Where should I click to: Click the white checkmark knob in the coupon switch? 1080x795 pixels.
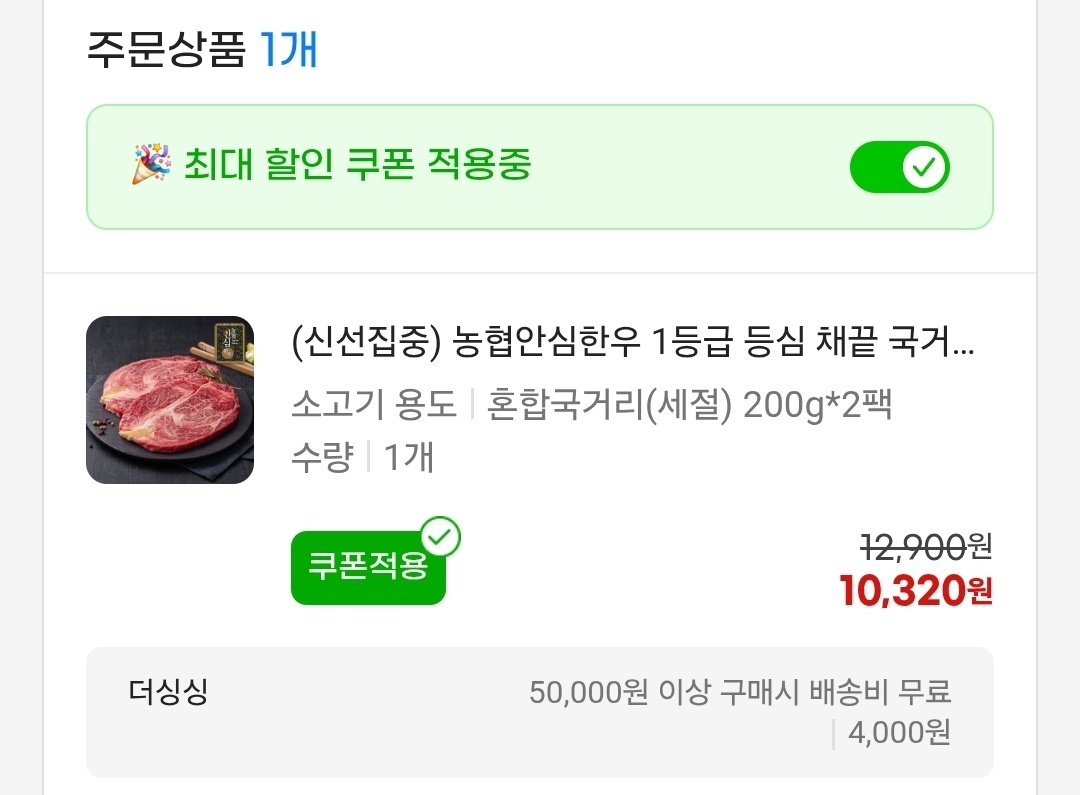(924, 167)
